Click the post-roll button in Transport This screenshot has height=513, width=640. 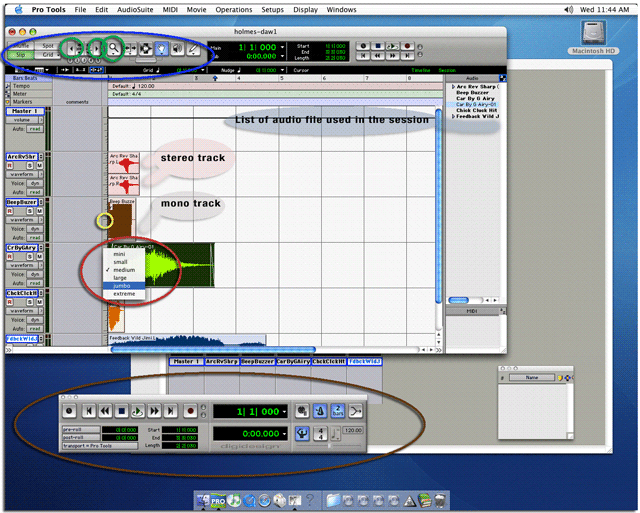[x=81, y=437]
